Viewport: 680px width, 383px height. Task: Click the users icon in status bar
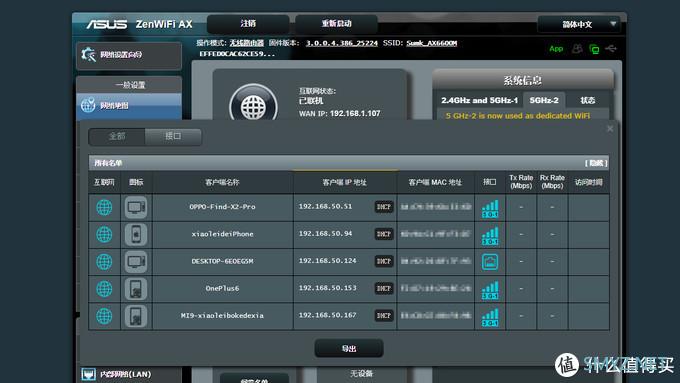[x=577, y=49]
